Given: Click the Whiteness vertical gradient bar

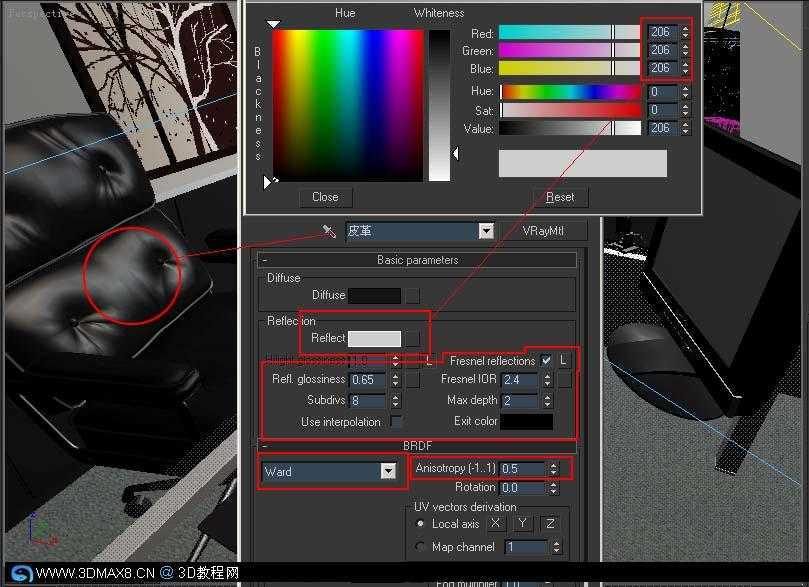Looking at the screenshot, I should click(440, 105).
